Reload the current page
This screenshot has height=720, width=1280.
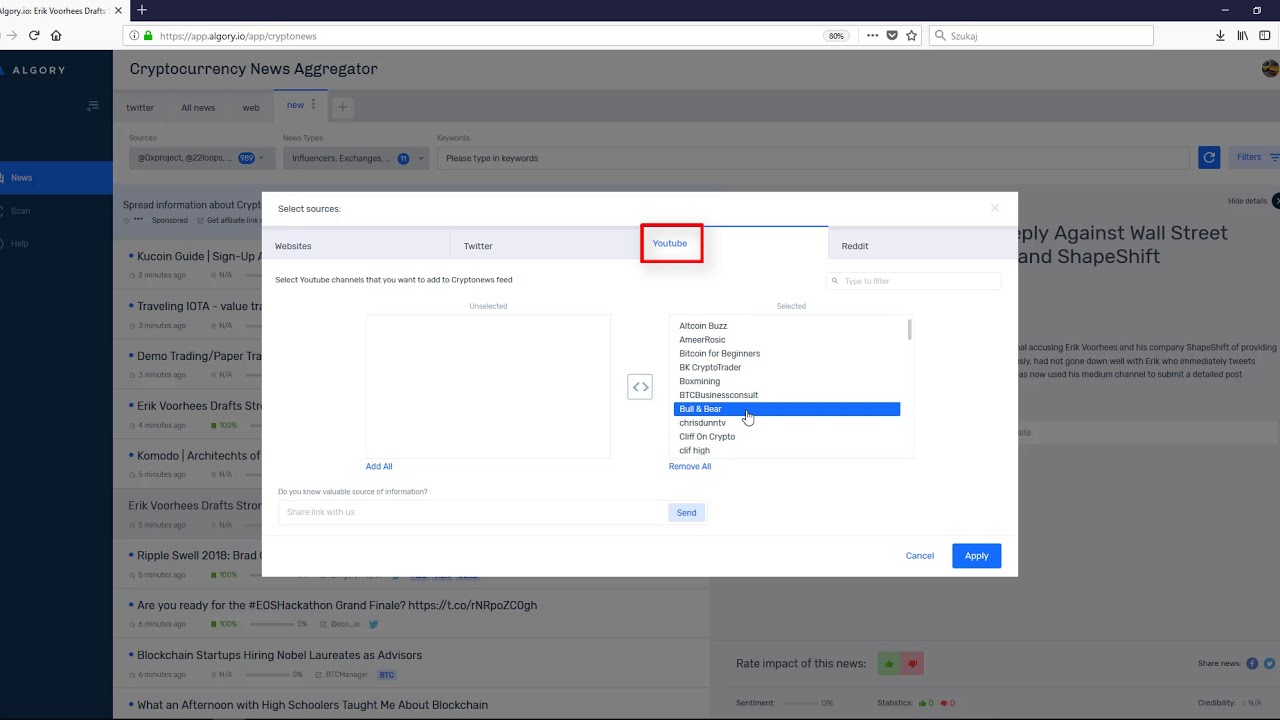click(34, 35)
